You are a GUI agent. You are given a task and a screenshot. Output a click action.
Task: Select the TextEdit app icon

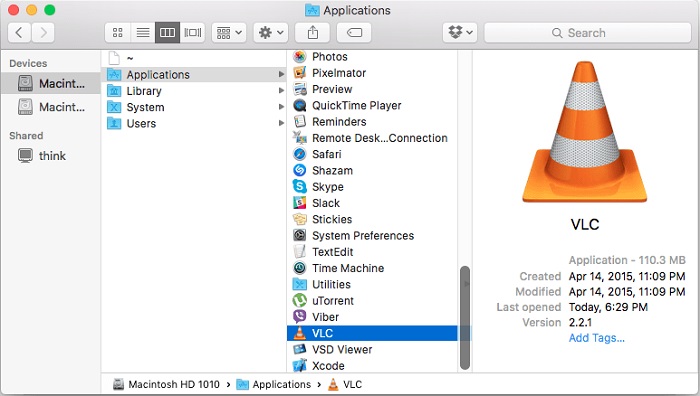pos(300,252)
